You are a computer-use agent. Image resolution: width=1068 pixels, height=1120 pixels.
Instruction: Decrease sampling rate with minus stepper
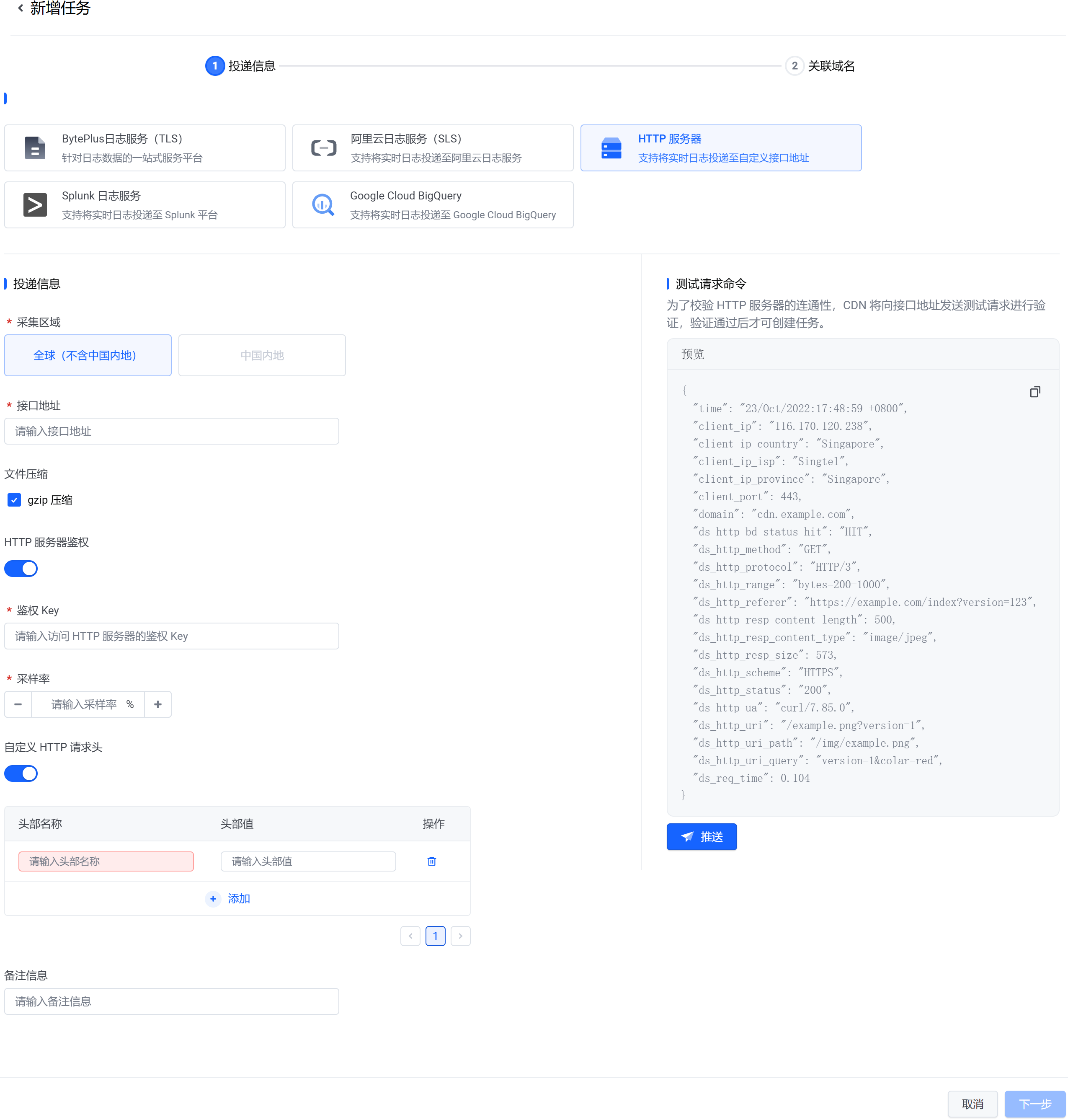[18, 704]
